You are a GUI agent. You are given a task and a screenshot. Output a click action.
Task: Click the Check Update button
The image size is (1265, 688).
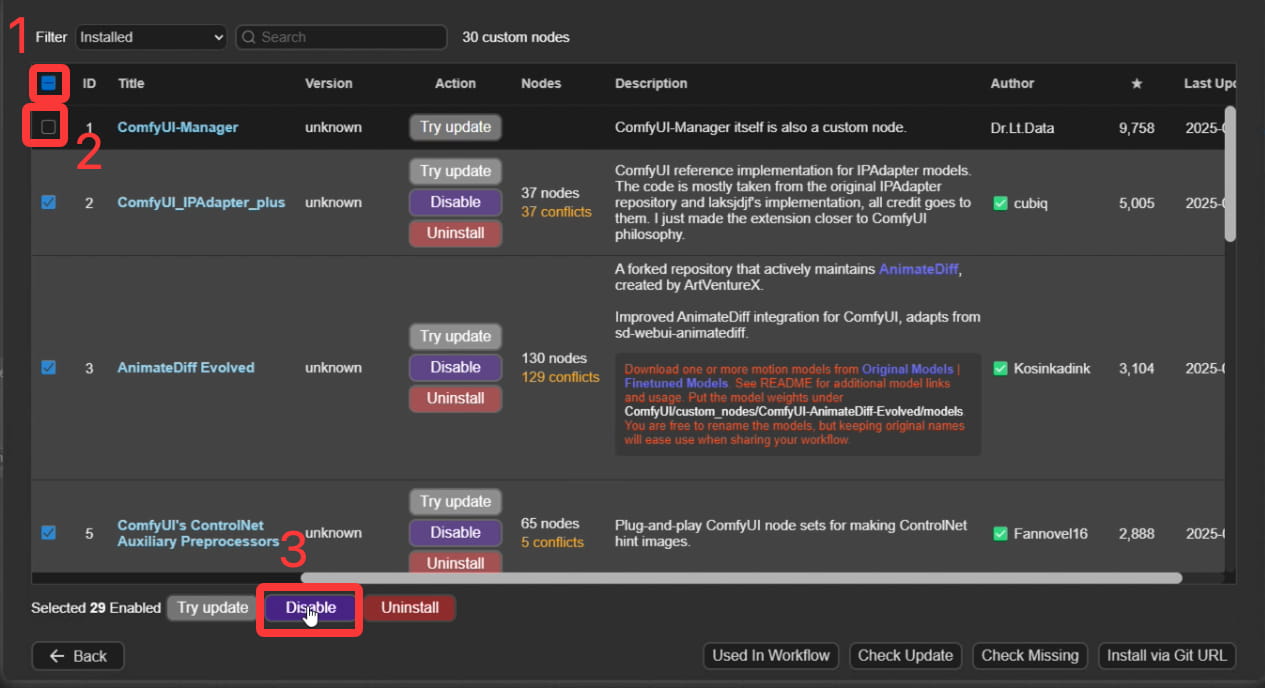pyautogui.click(x=905, y=656)
